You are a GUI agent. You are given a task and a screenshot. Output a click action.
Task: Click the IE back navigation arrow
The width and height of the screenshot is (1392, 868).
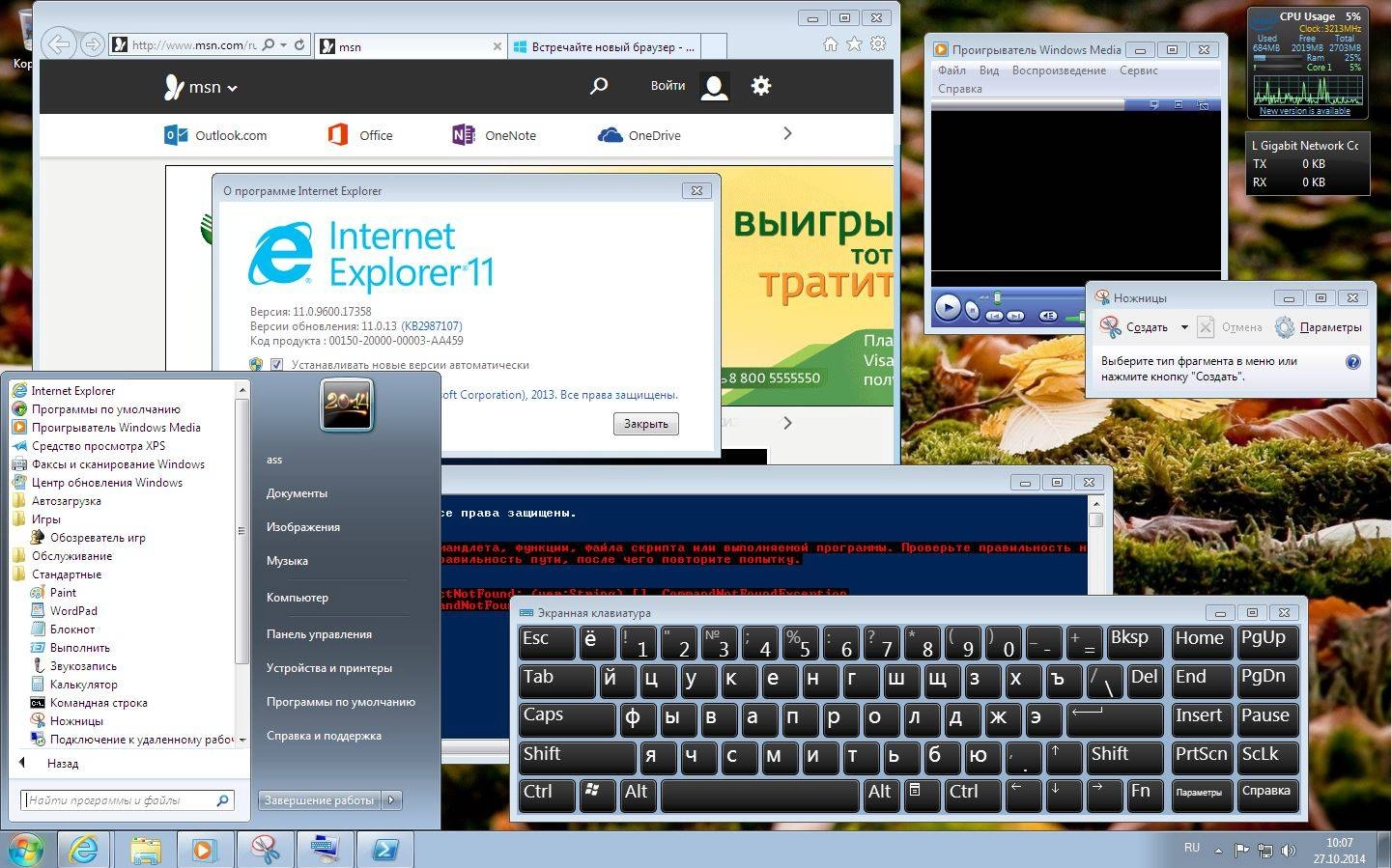[x=59, y=43]
